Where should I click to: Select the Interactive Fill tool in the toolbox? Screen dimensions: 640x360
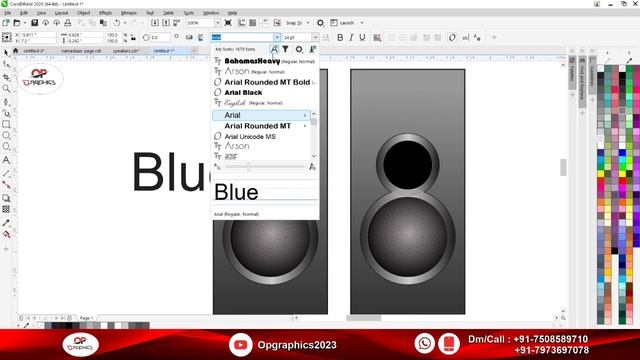(6, 234)
